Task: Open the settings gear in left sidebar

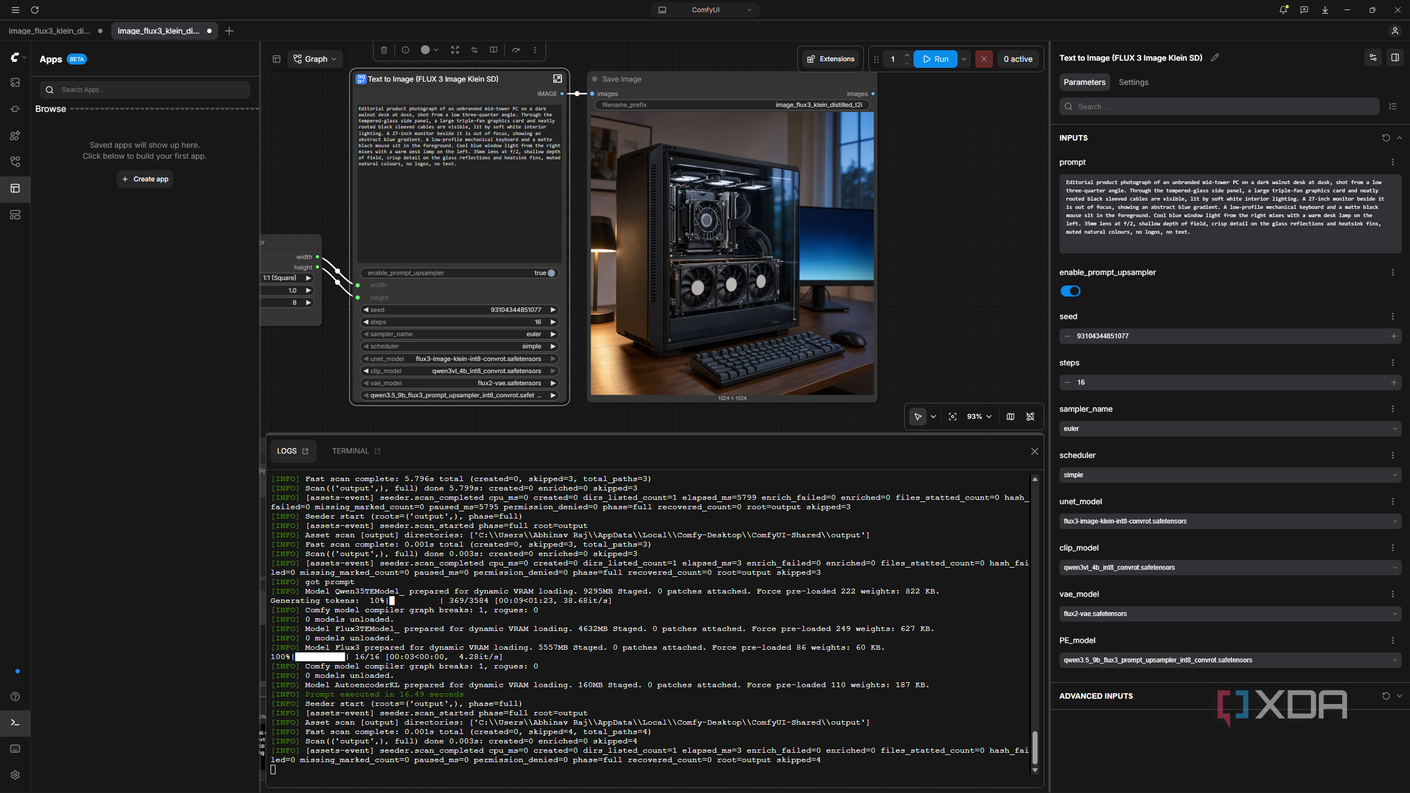Action: 15,775
